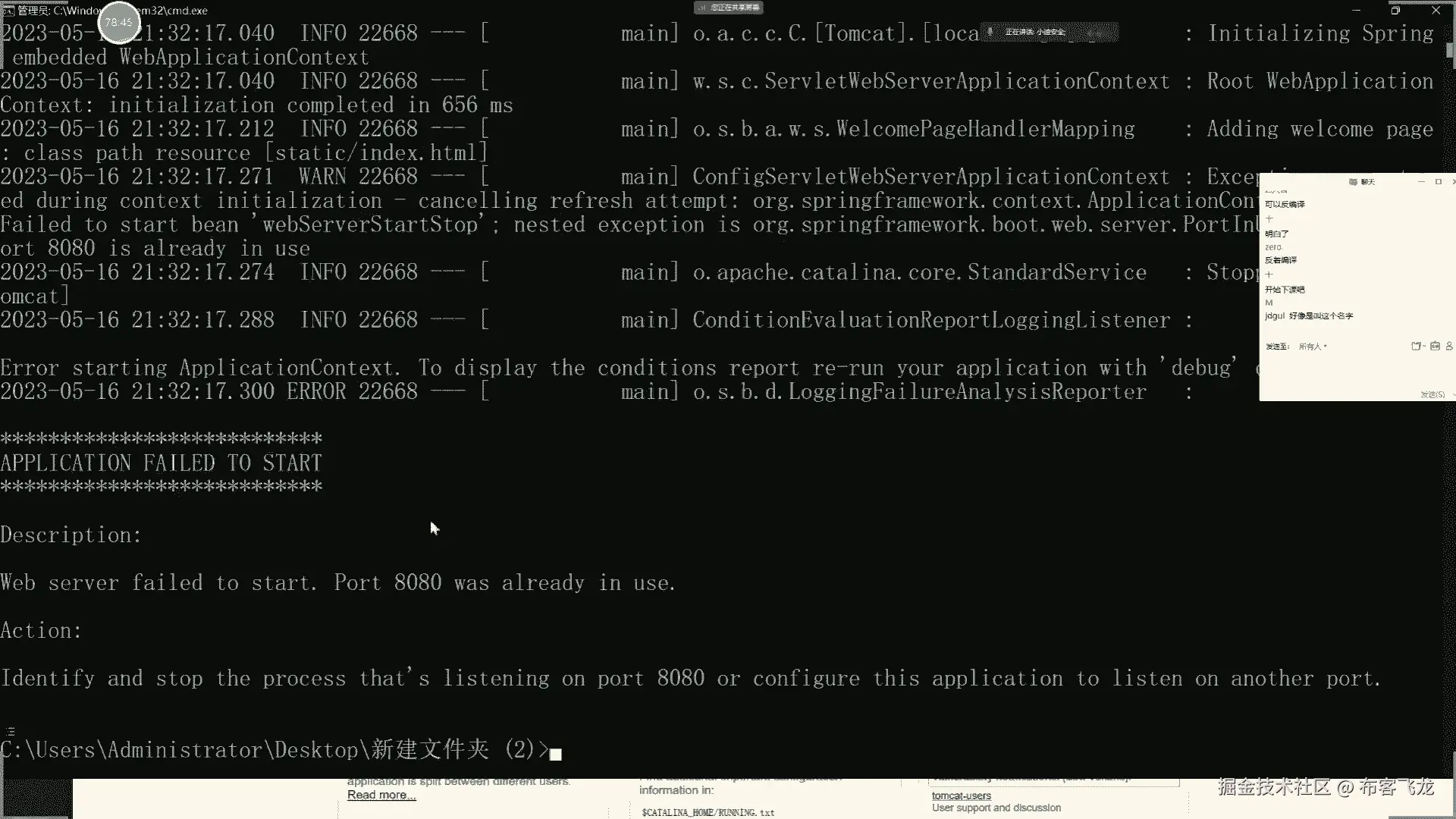
Task: Click the screen sharing status banner
Action: pyautogui.click(x=728, y=8)
